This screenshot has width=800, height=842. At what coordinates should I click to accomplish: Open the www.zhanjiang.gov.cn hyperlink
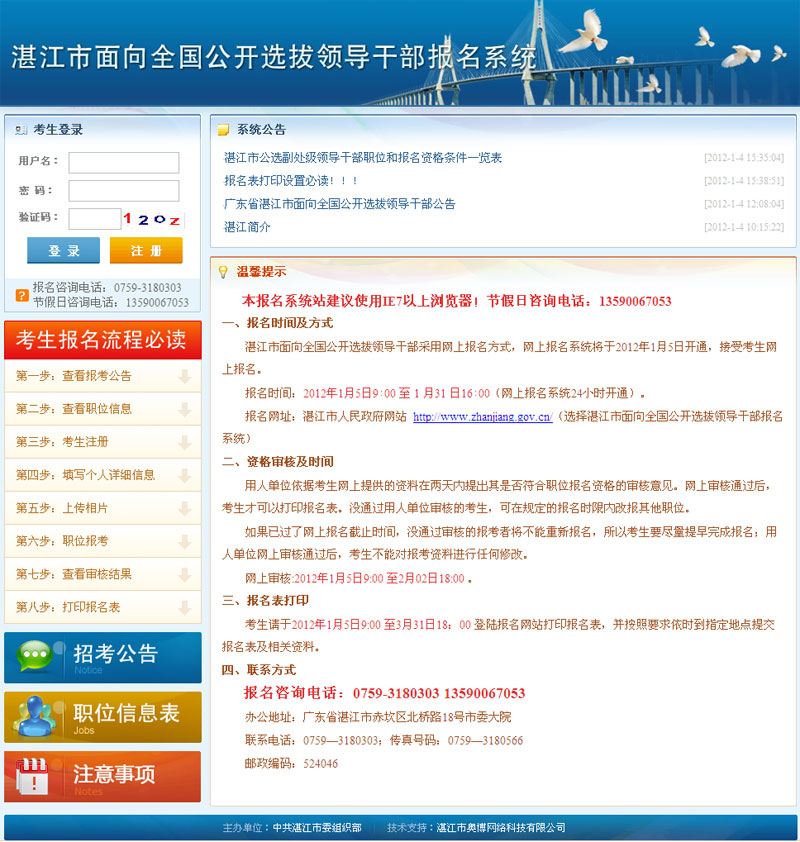pyautogui.click(x=482, y=417)
